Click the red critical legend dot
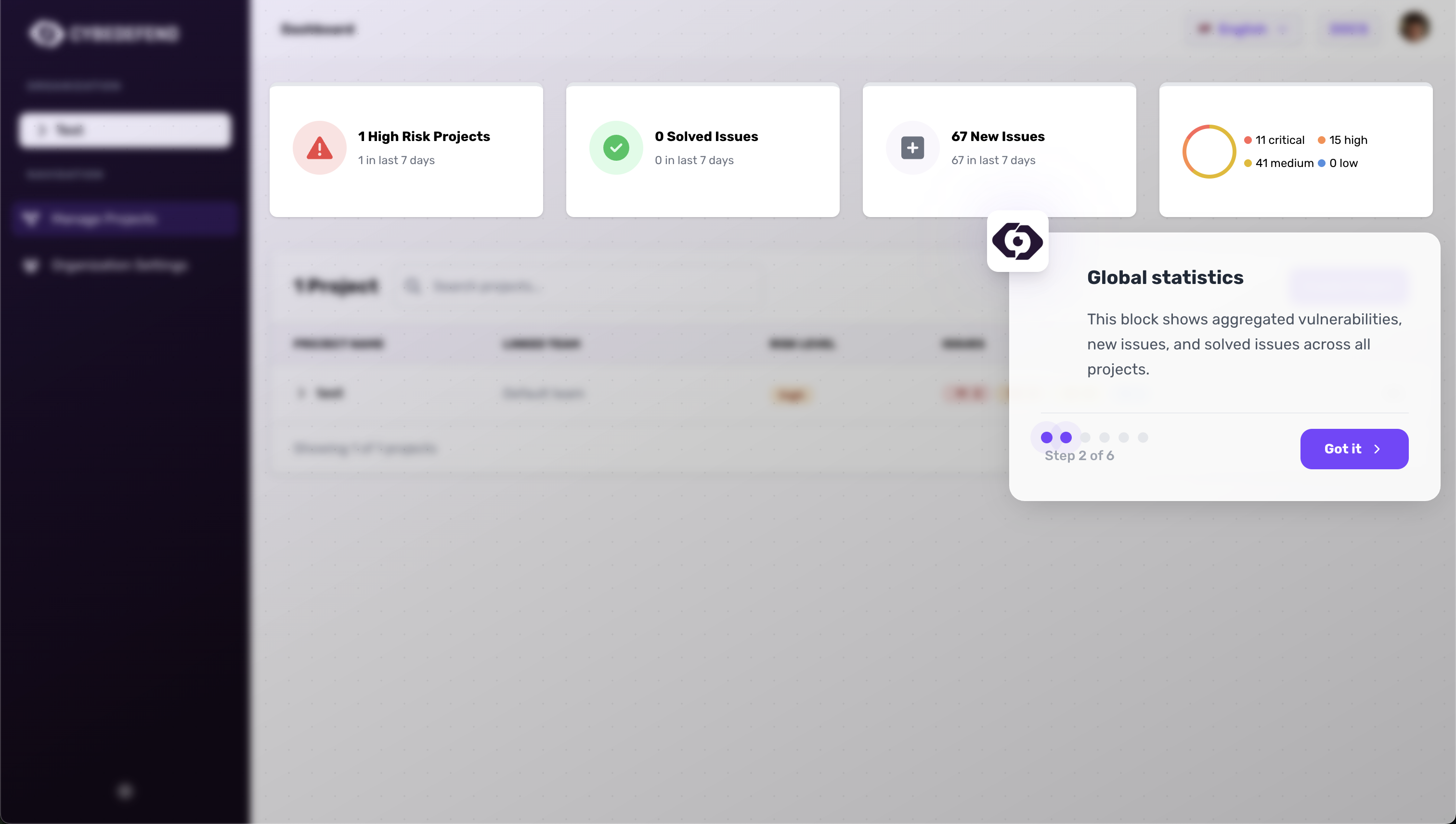 (x=1248, y=141)
